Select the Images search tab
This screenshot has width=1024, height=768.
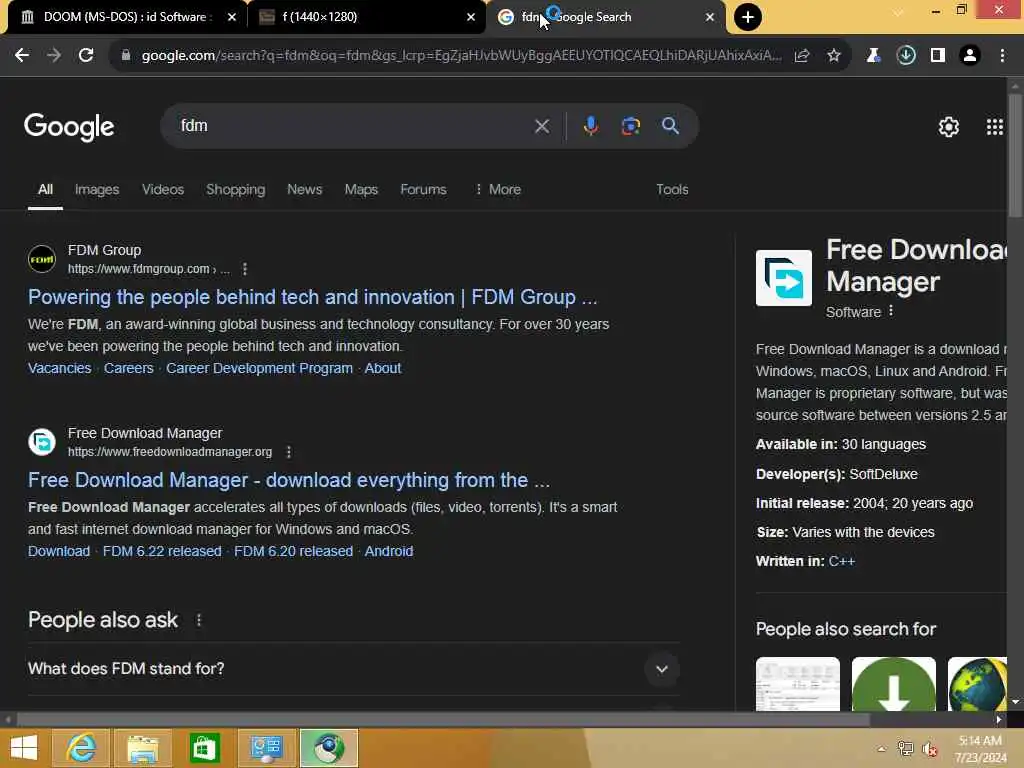[x=97, y=189]
